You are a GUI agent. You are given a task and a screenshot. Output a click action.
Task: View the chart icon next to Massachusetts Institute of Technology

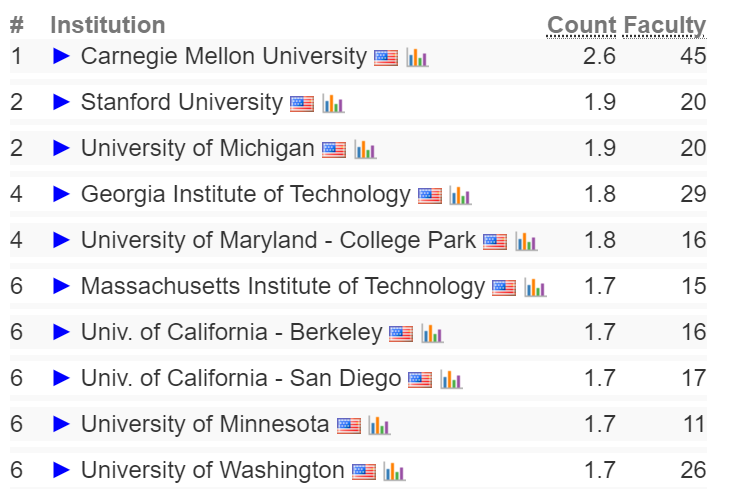click(x=535, y=288)
